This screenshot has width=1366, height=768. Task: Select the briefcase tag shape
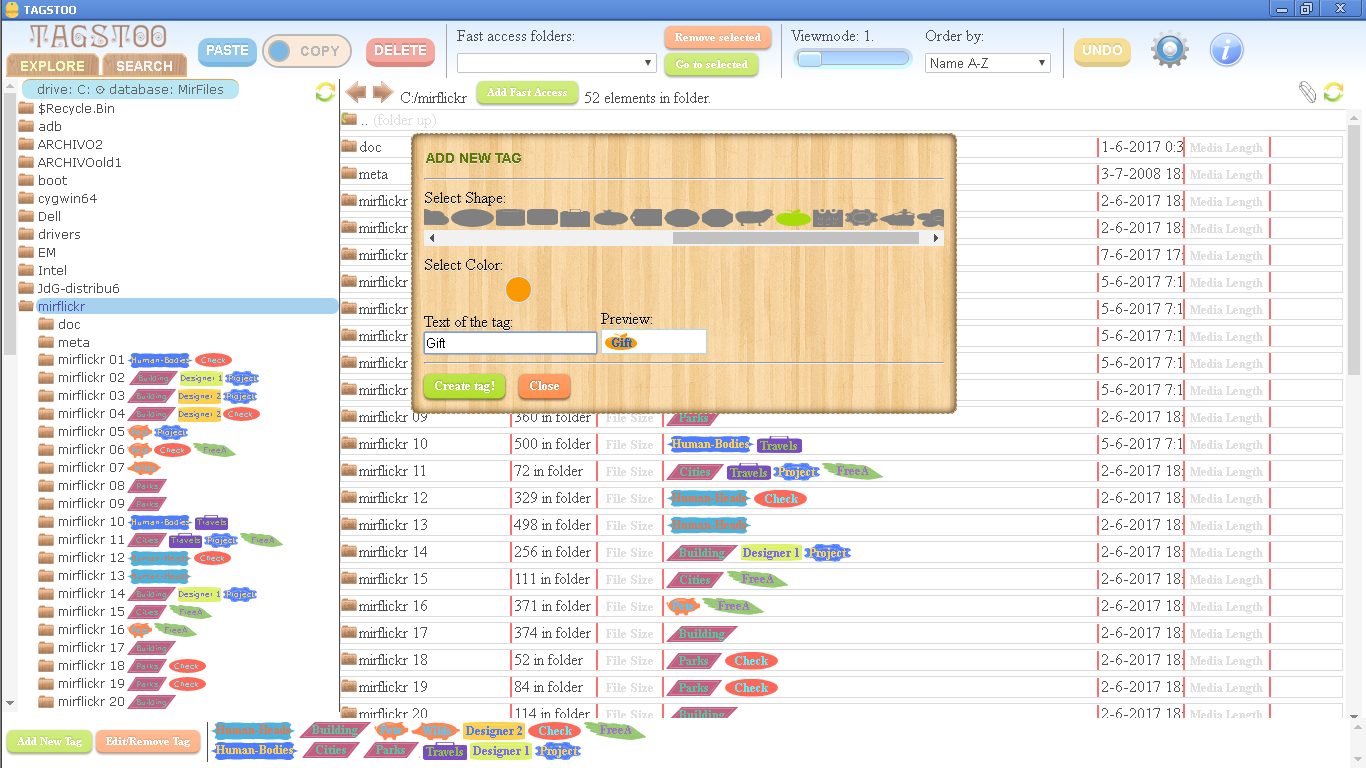tap(575, 218)
